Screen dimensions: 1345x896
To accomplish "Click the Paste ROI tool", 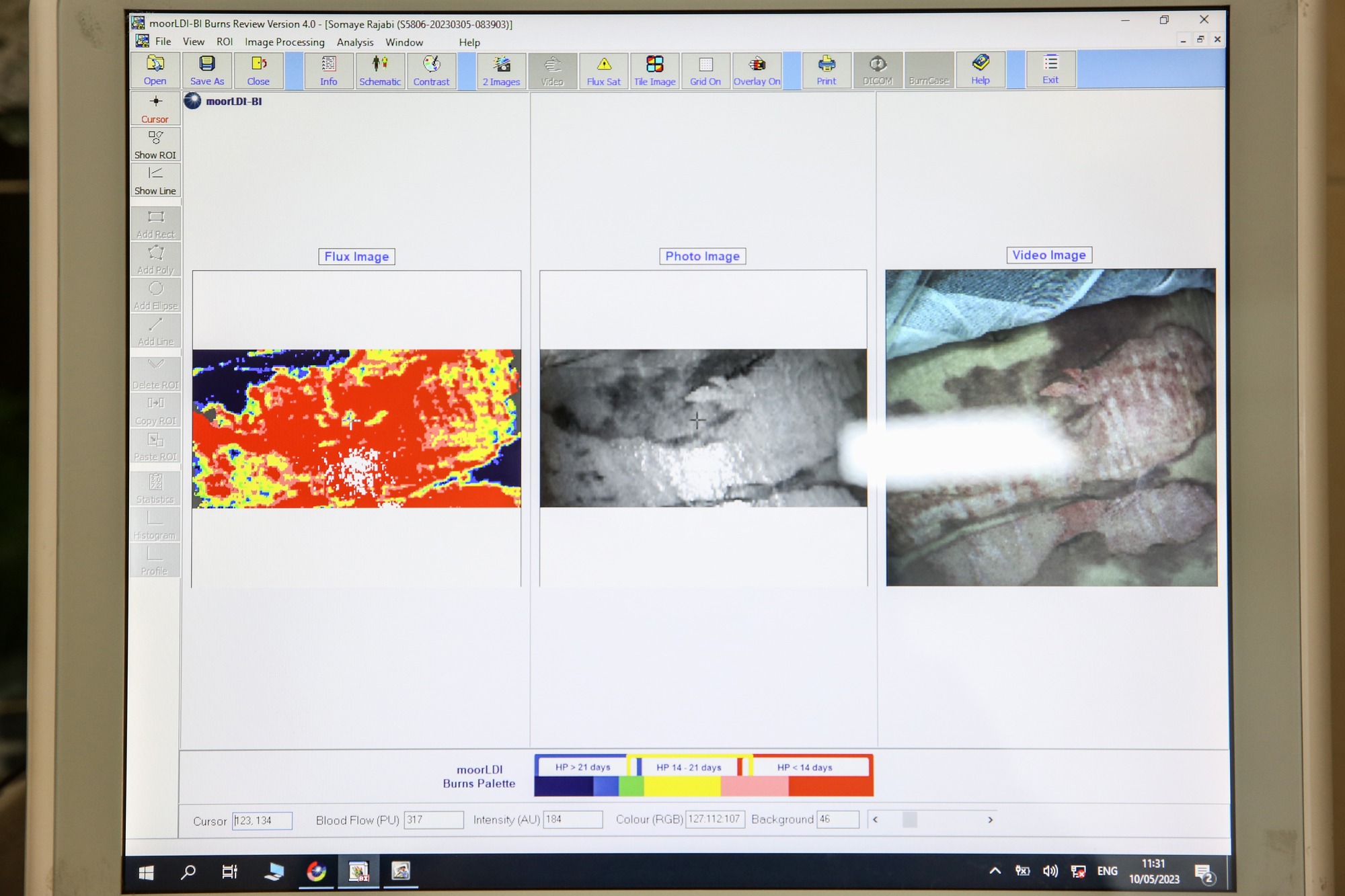I will click(x=155, y=446).
